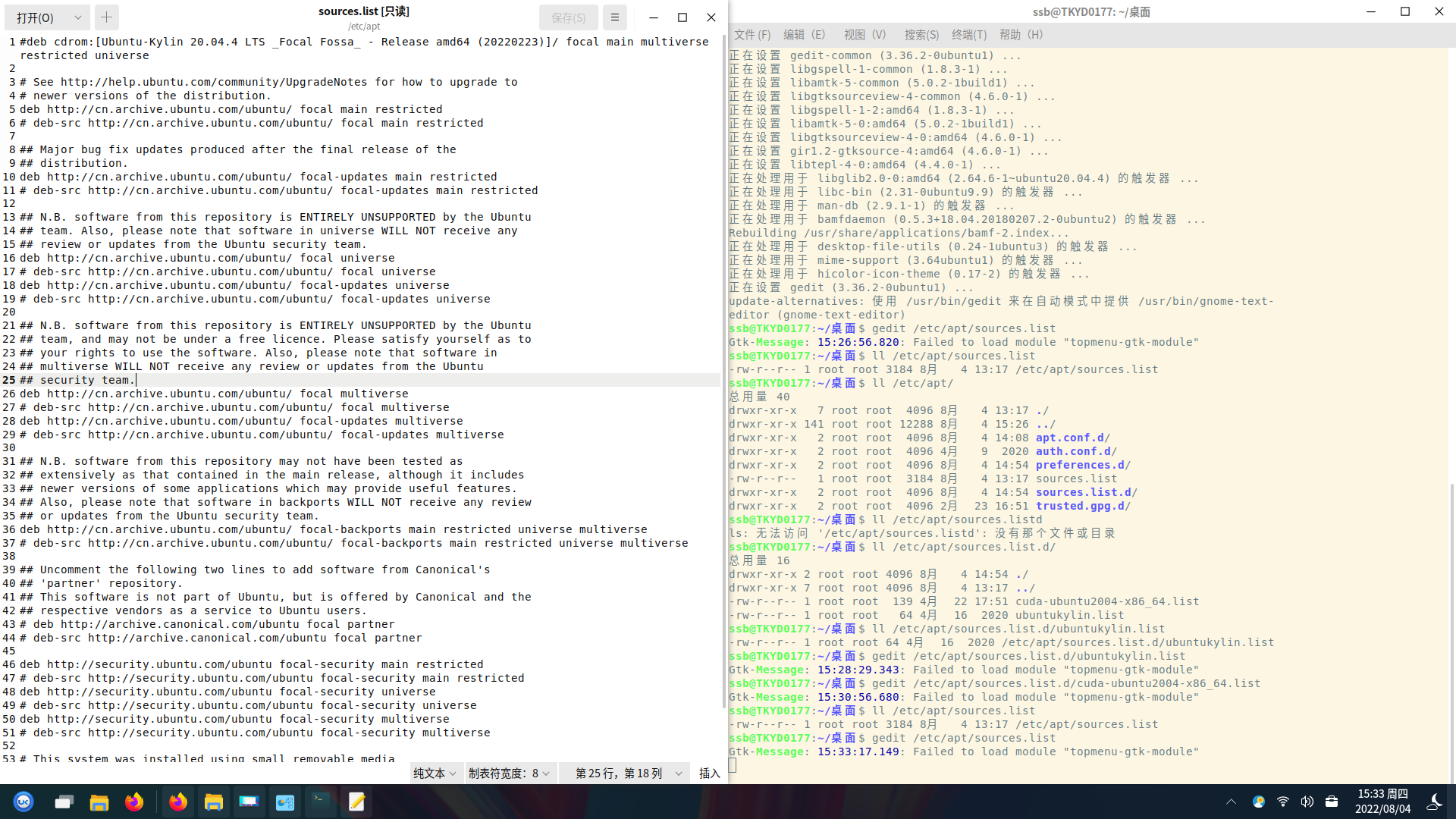
Task: Open the 终端(T) menu
Action: tap(968, 35)
